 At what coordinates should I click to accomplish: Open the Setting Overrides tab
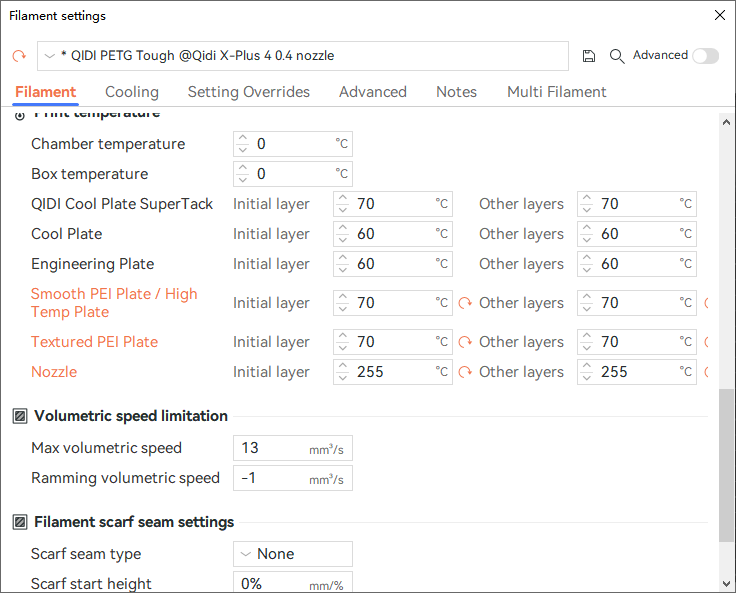(249, 92)
